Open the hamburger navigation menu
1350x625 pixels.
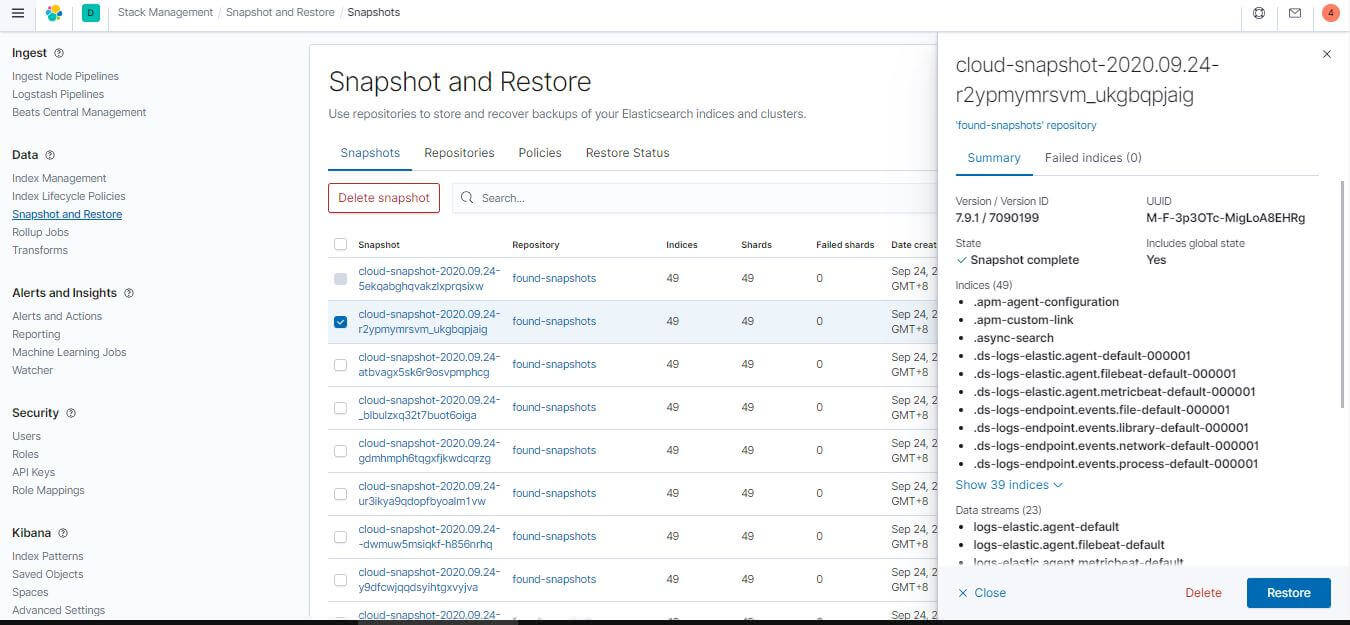point(17,13)
